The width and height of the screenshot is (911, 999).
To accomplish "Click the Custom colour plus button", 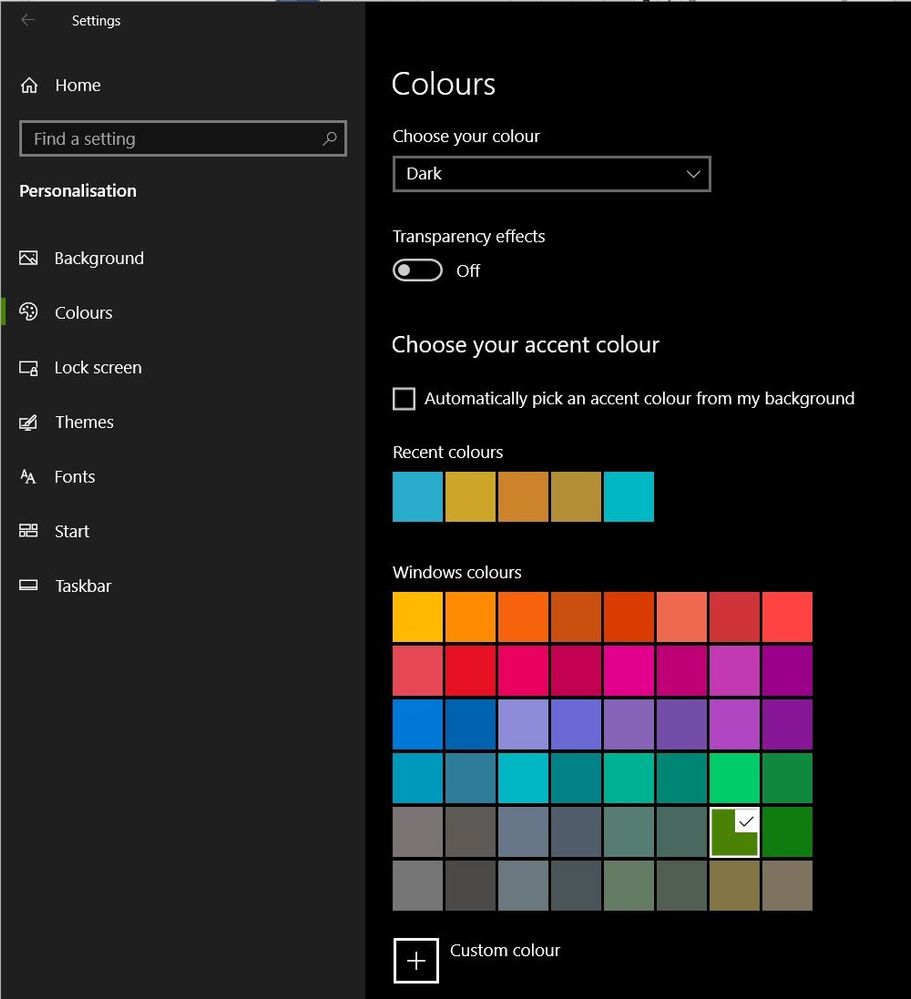I will click(416, 962).
